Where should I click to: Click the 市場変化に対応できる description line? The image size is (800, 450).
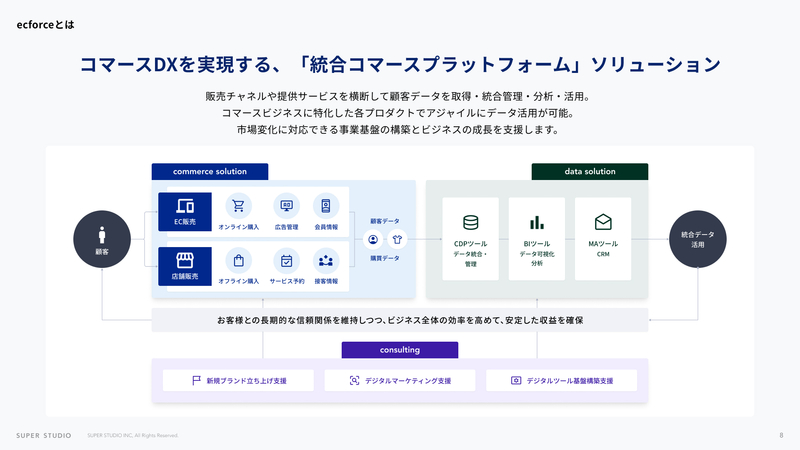[x=398, y=130]
